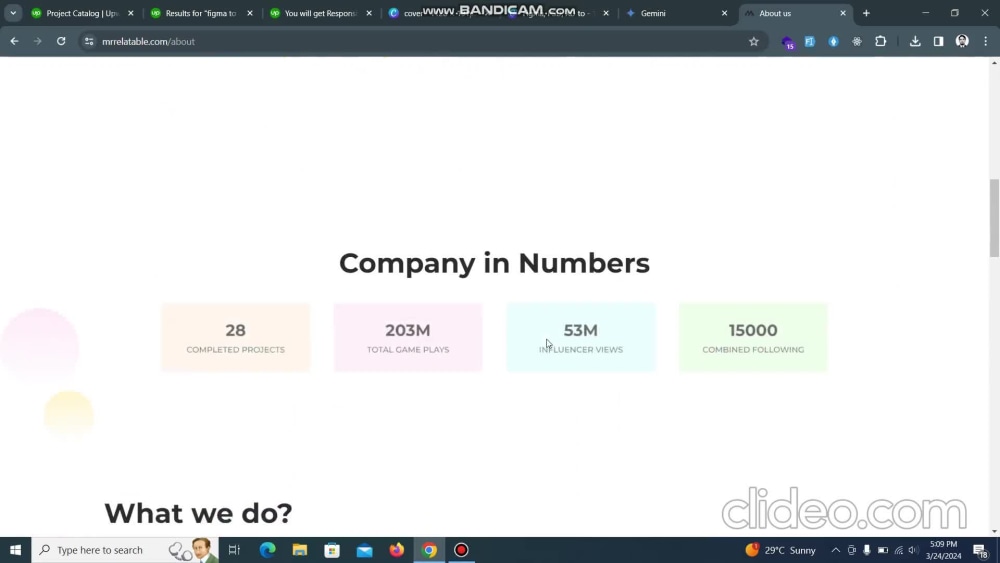The width and height of the screenshot is (1000, 563).
Task: Launch Microsoft Edge from the taskbar
Action: 267,550
